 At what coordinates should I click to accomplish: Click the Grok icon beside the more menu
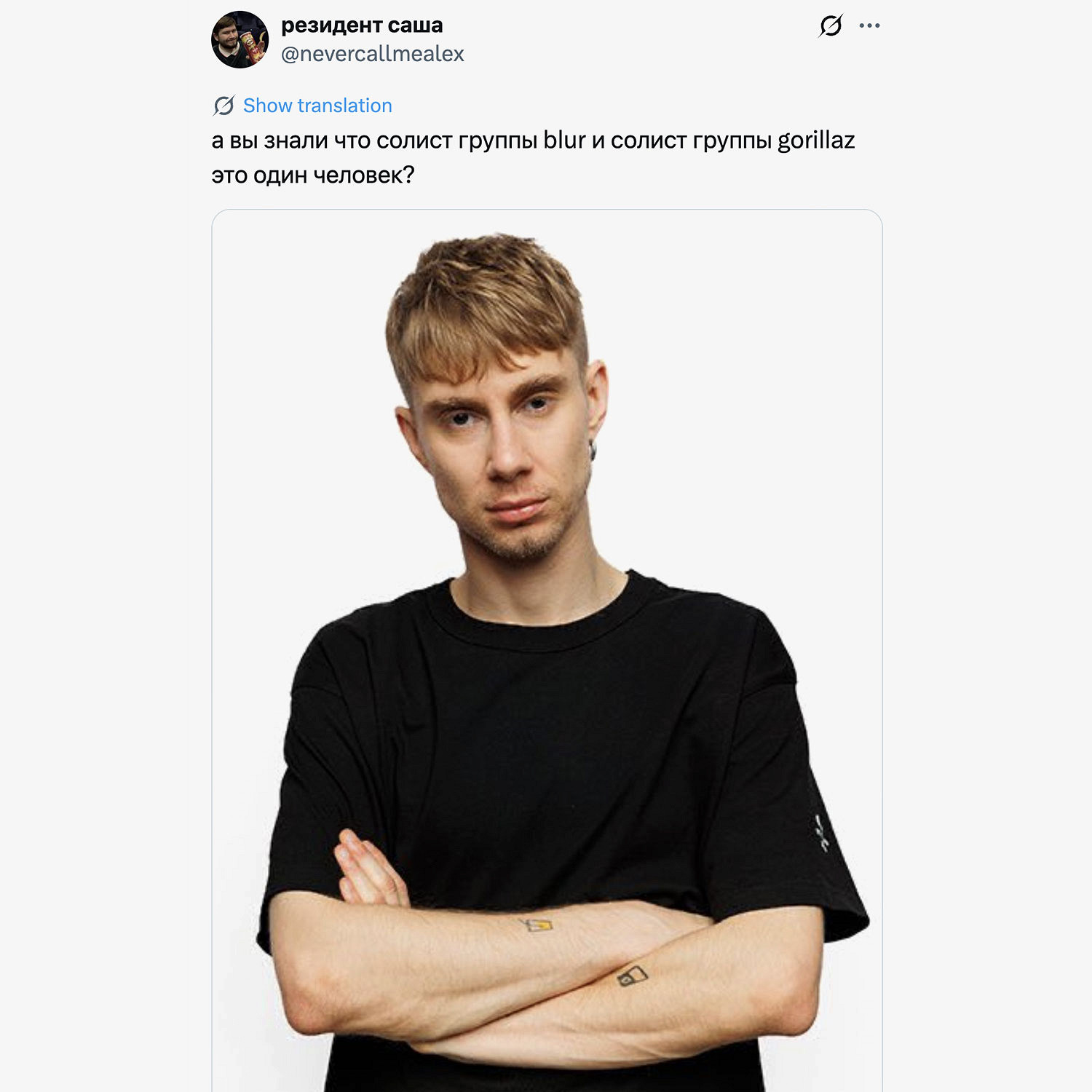(x=831, y=25)
